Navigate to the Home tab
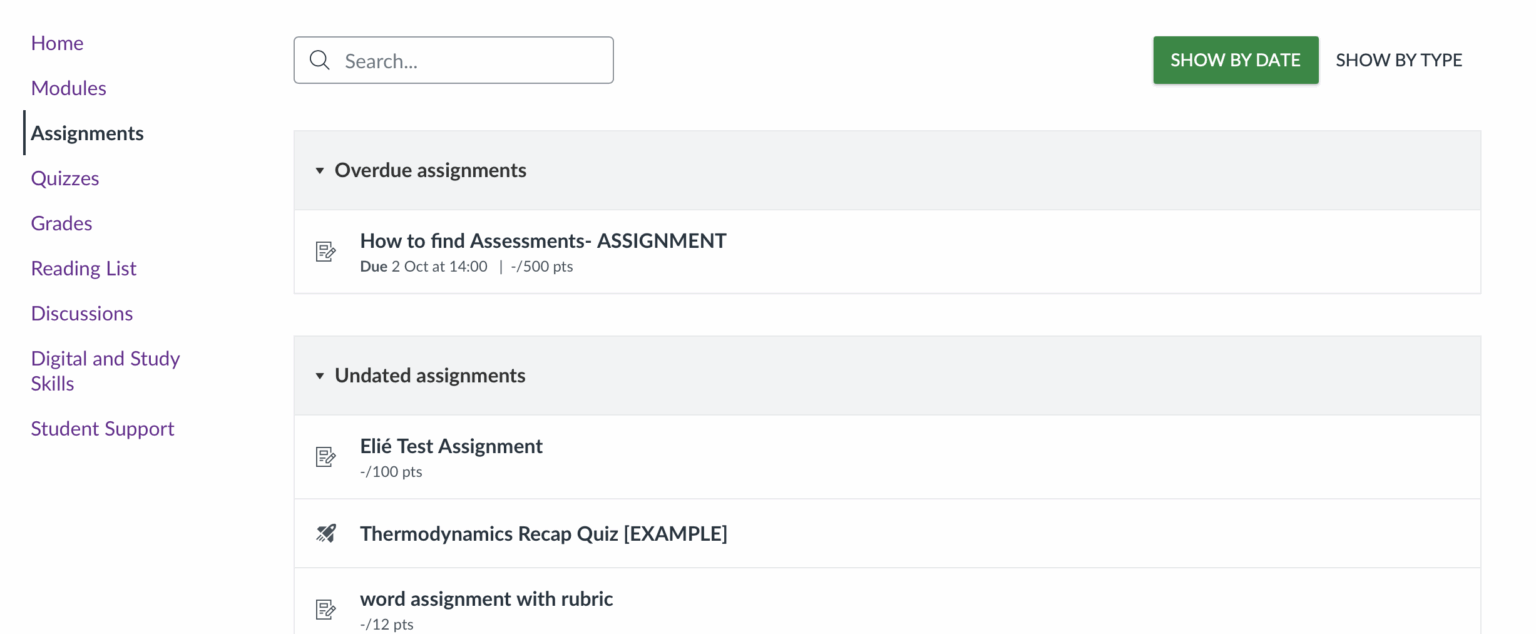Viewport: 1536px width, 634px height. 57,43
